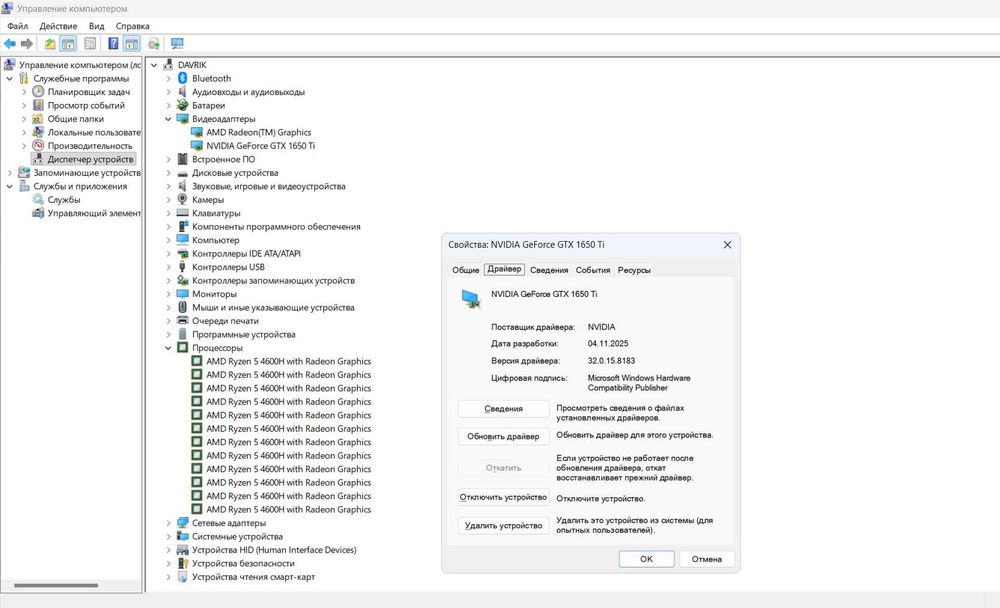Click the Очереди печати printer icon
The height and width of the screenshot is (608, 1000).
pos(182,320)
